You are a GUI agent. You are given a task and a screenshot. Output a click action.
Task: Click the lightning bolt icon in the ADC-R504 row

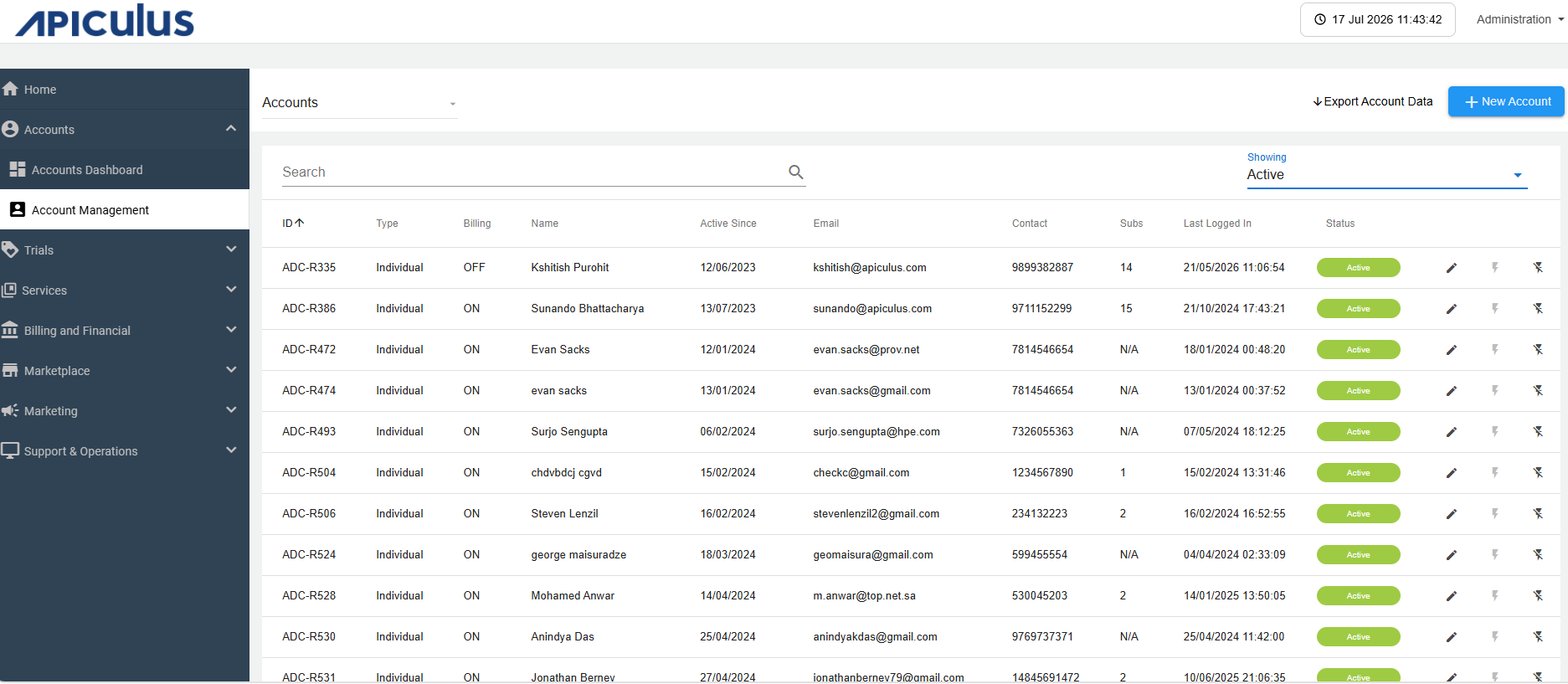1495,473
